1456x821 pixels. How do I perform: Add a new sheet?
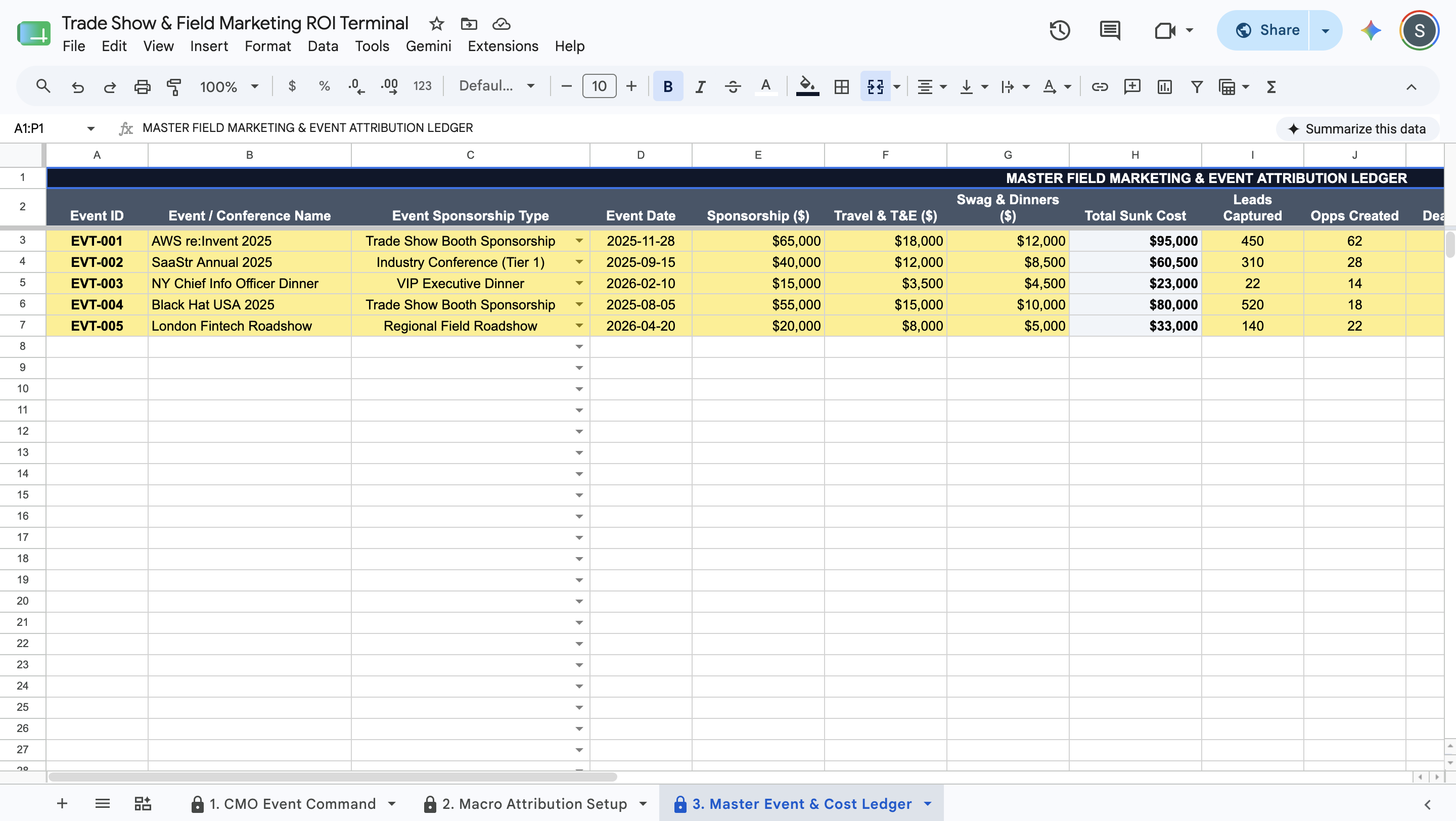click(62, 803)
